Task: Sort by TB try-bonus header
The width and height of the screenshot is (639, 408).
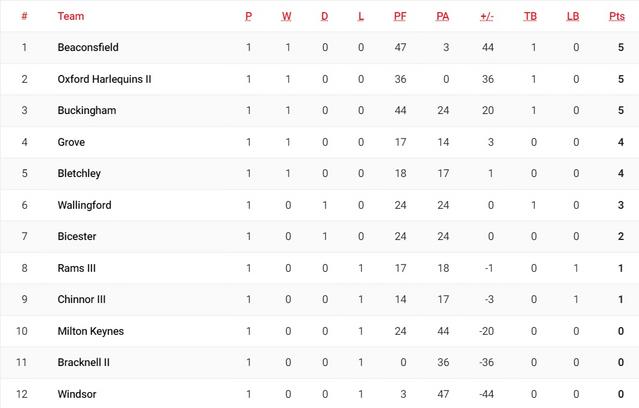Action: point(530,16)
